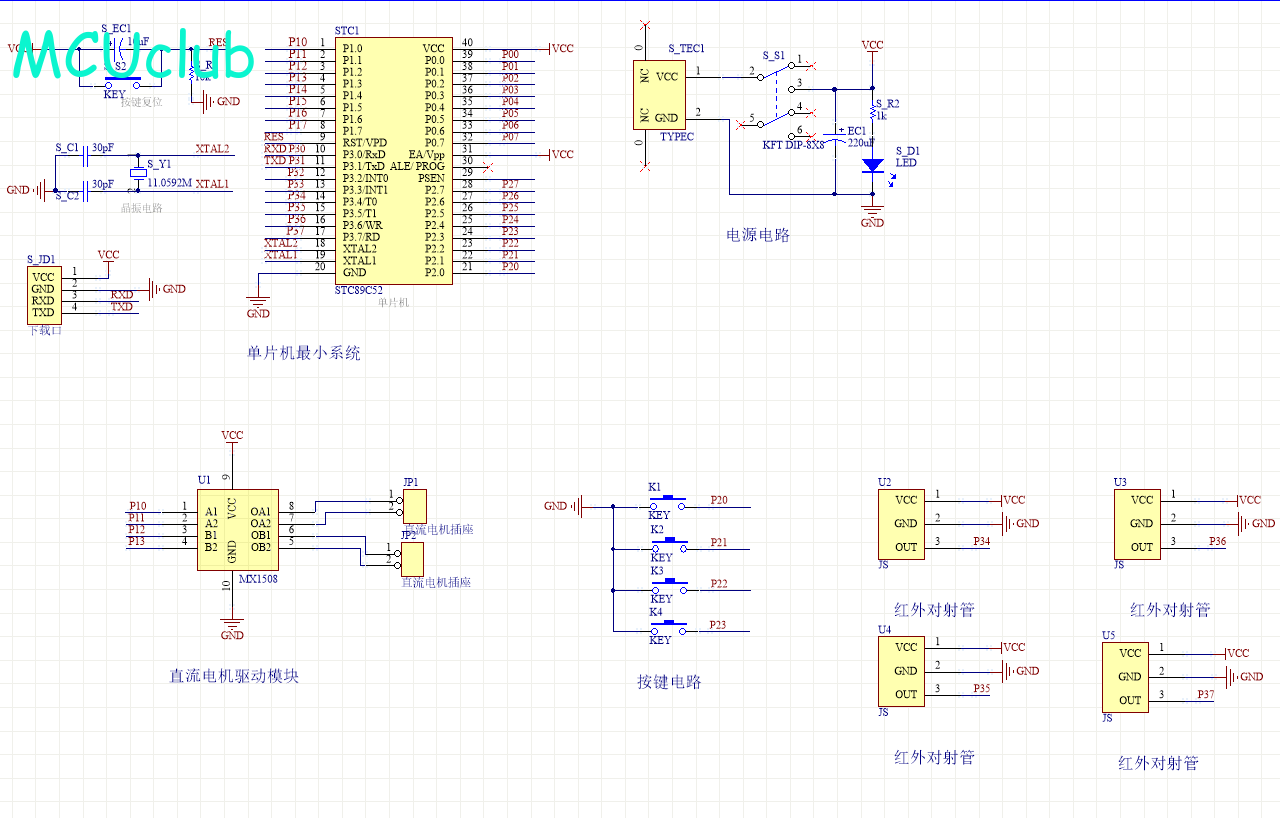
Task: Select the 直流电机驱动模块 caption text
Action: tap(234, 676)
